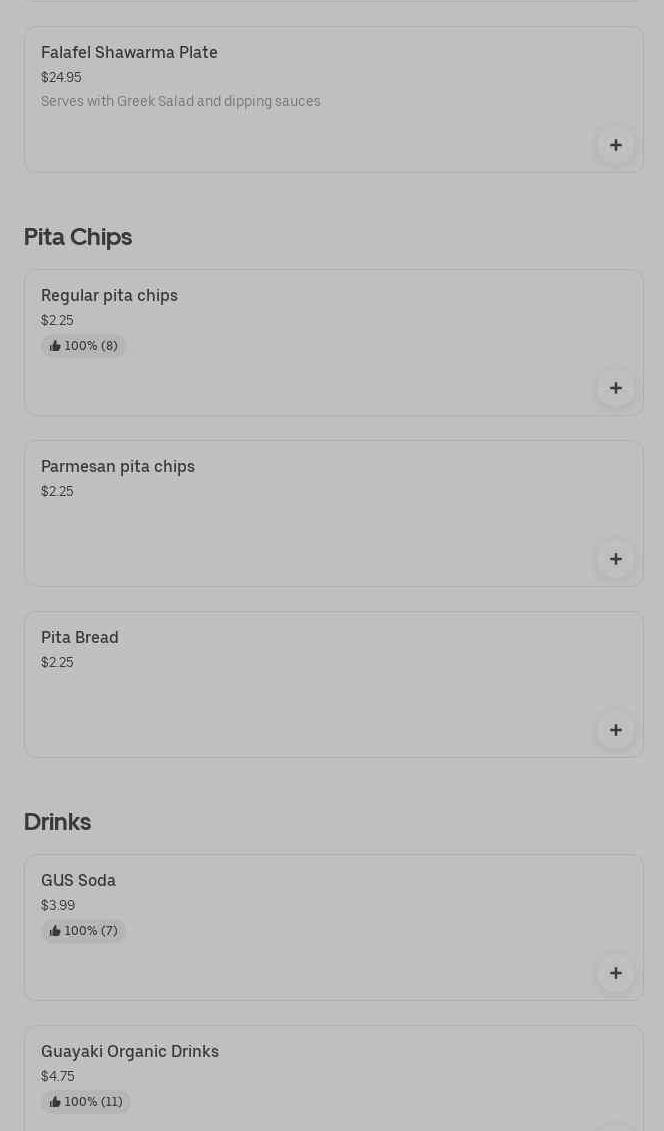The width and height of the screenshot is (664, 1131).
Task: Add Pita Bread to cart
Action: [615, 730]
